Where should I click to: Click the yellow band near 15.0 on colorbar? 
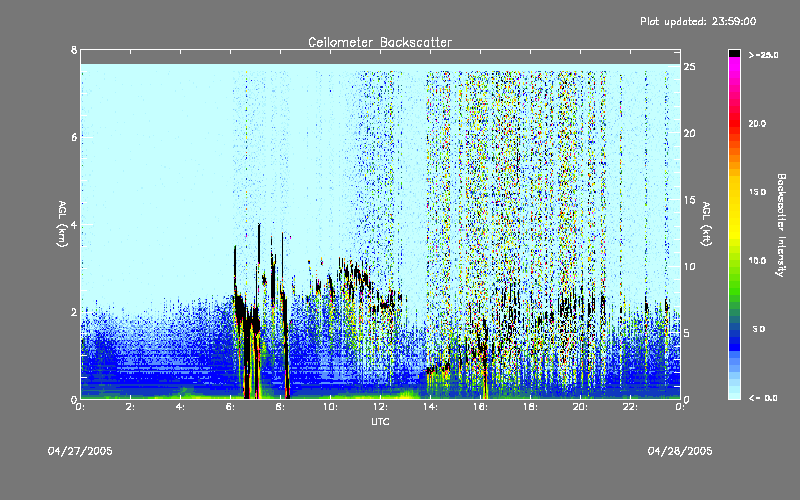click(x=734, y=193)
